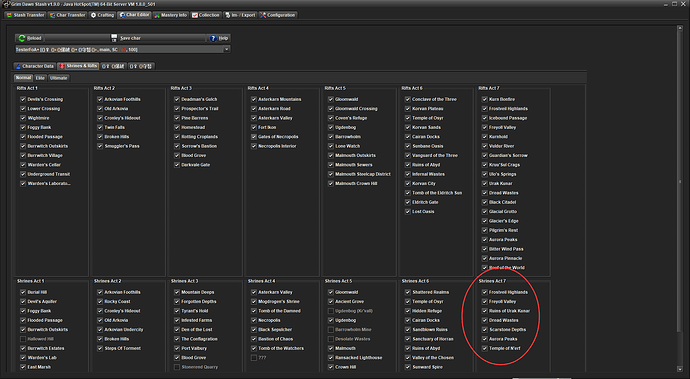Select the Normal difficulty tab

(x=23, y=78)
